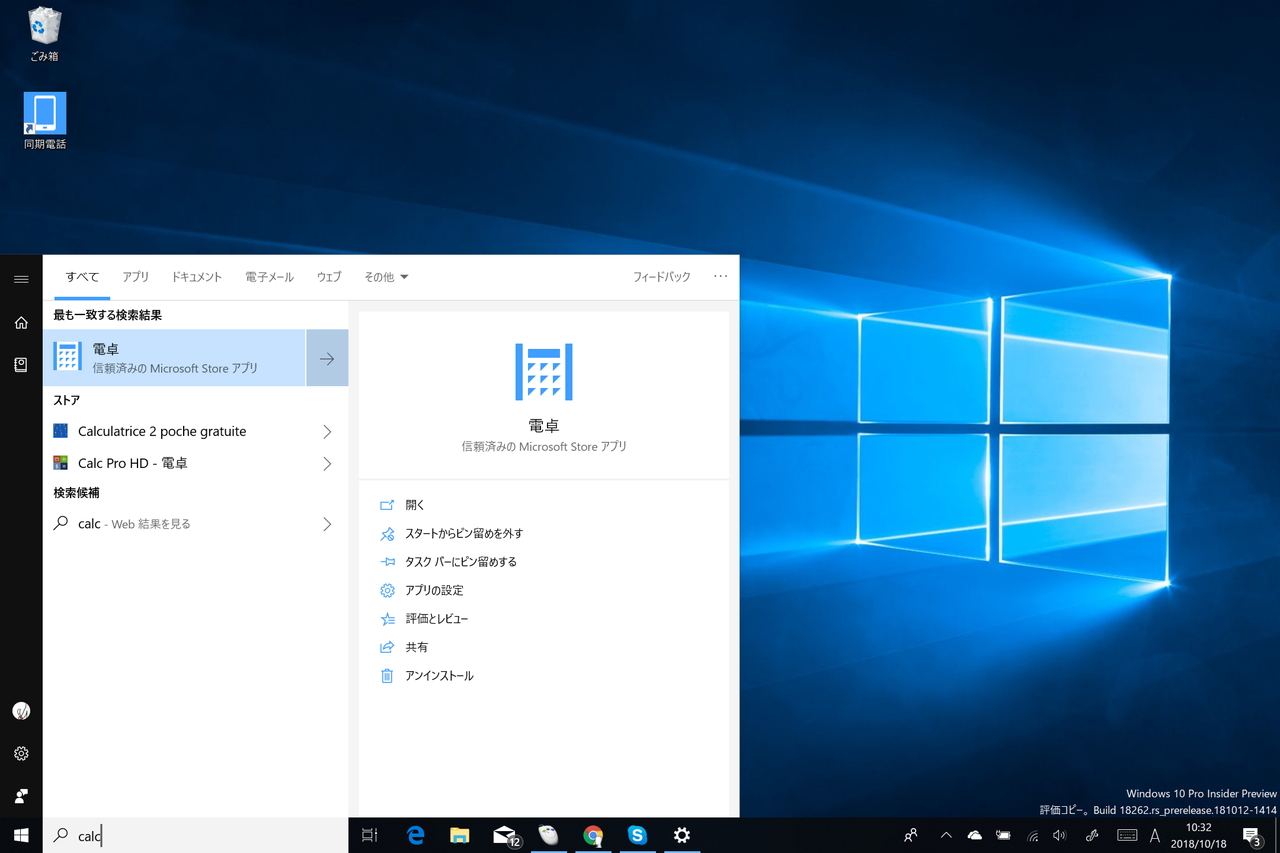This screenshot has width=1280, height=853.
Task: Click the Calculator (電卓) icon in the preview pane
Action: [x=544, y=371]
